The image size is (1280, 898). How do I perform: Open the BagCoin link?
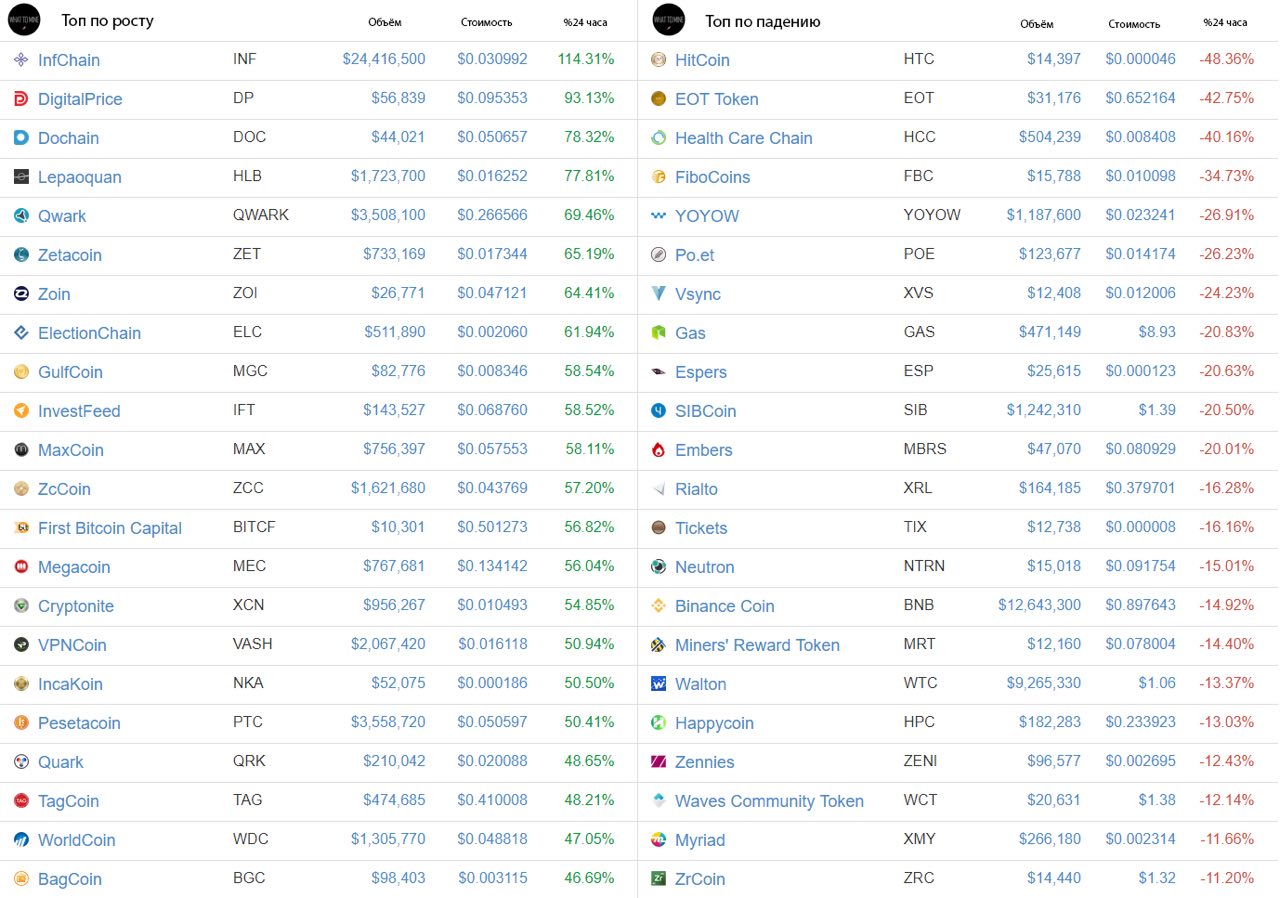click(x=70, y=879)
